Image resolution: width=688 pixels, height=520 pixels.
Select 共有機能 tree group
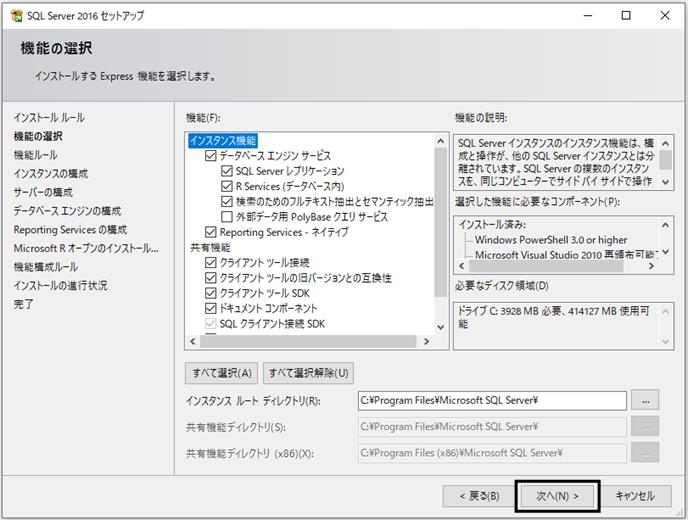[210, 247]
